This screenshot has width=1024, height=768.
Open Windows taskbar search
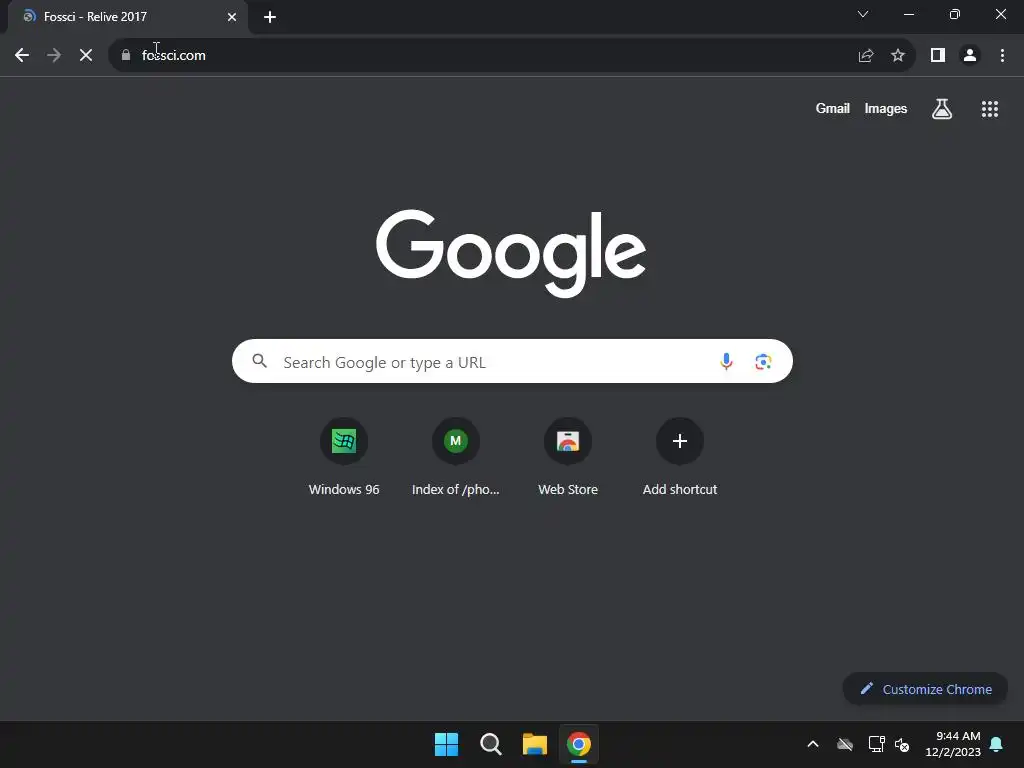pyautogui.click(x=490, y=744)
